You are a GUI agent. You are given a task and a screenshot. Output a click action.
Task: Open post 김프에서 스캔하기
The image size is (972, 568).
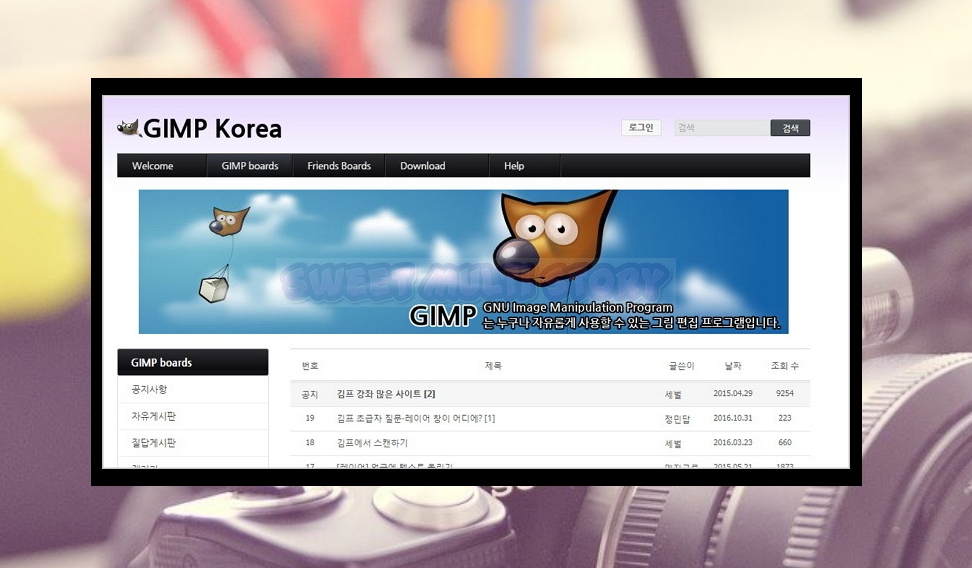coord(372,443)
